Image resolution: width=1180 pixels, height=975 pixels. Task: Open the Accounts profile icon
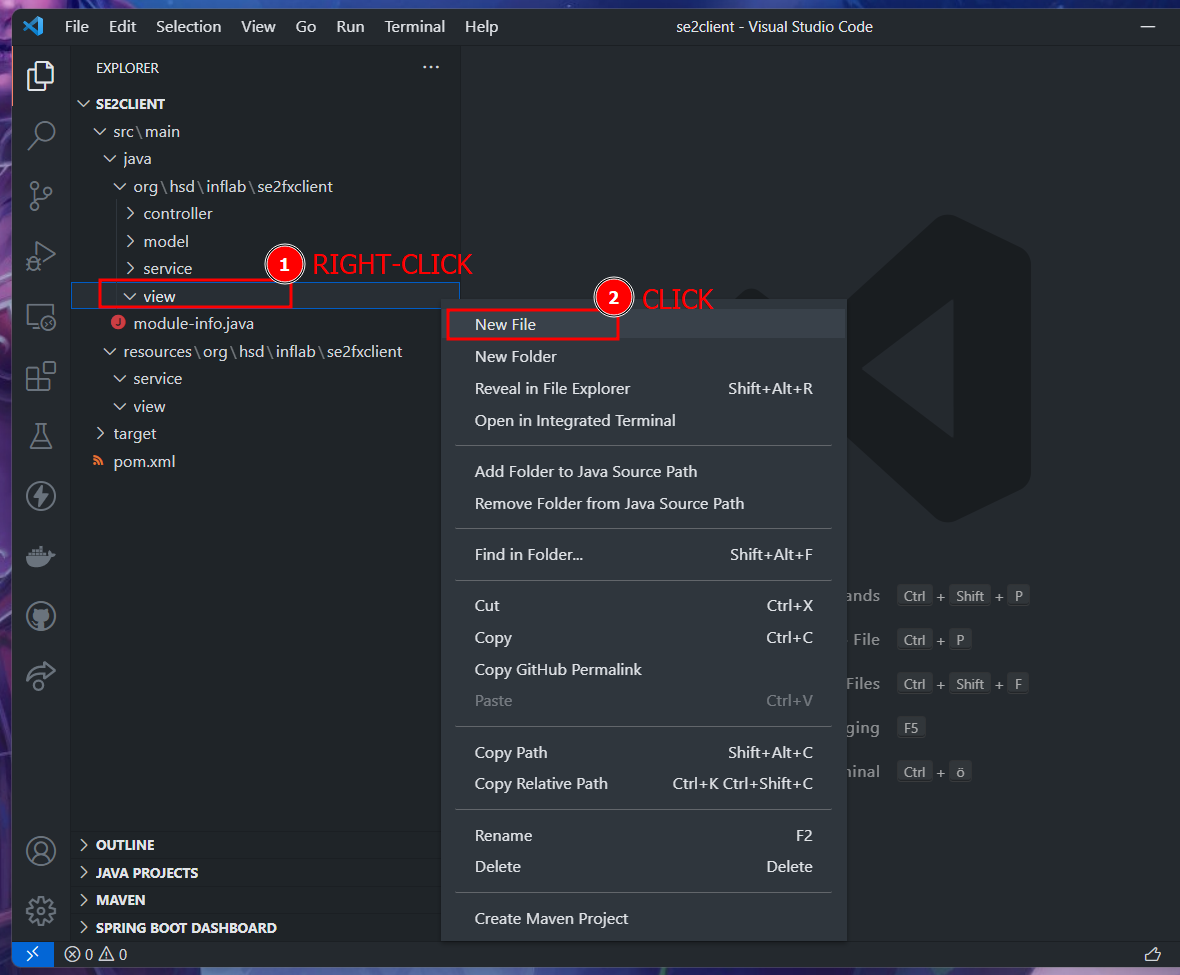(x=41, y=851)
